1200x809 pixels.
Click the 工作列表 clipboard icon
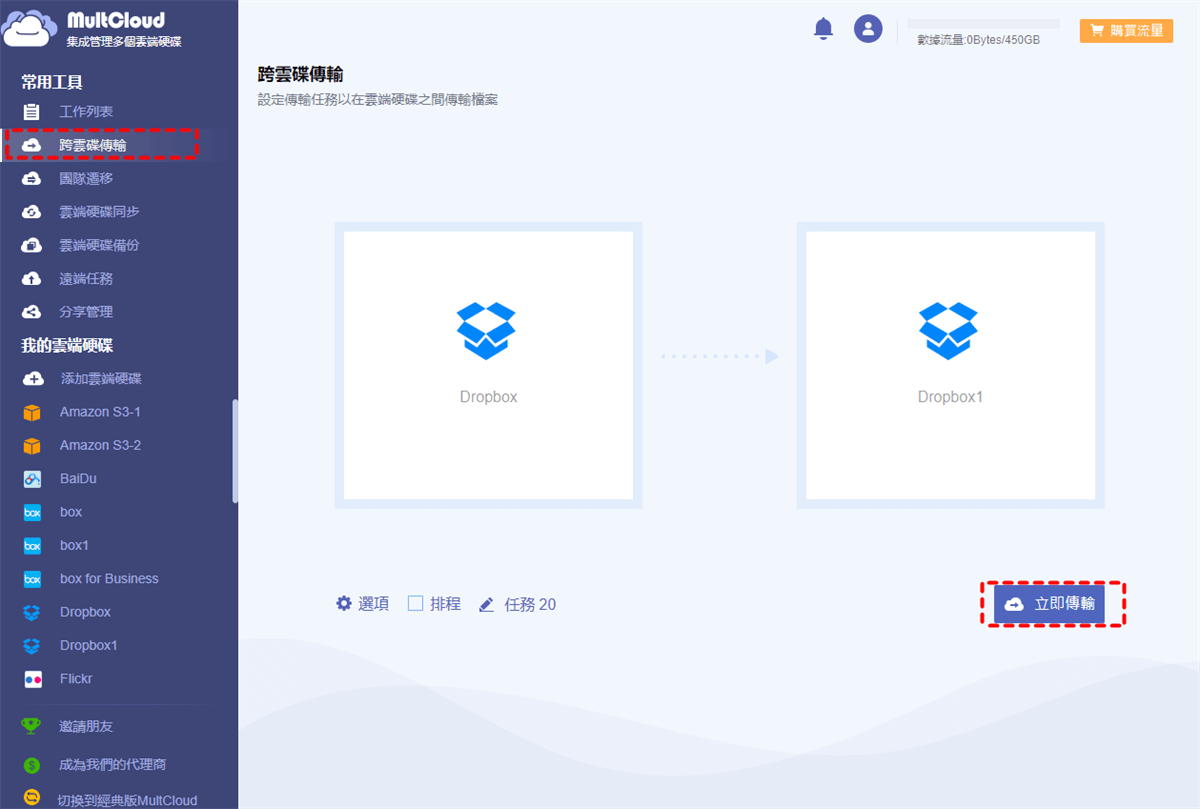(32, 112)
